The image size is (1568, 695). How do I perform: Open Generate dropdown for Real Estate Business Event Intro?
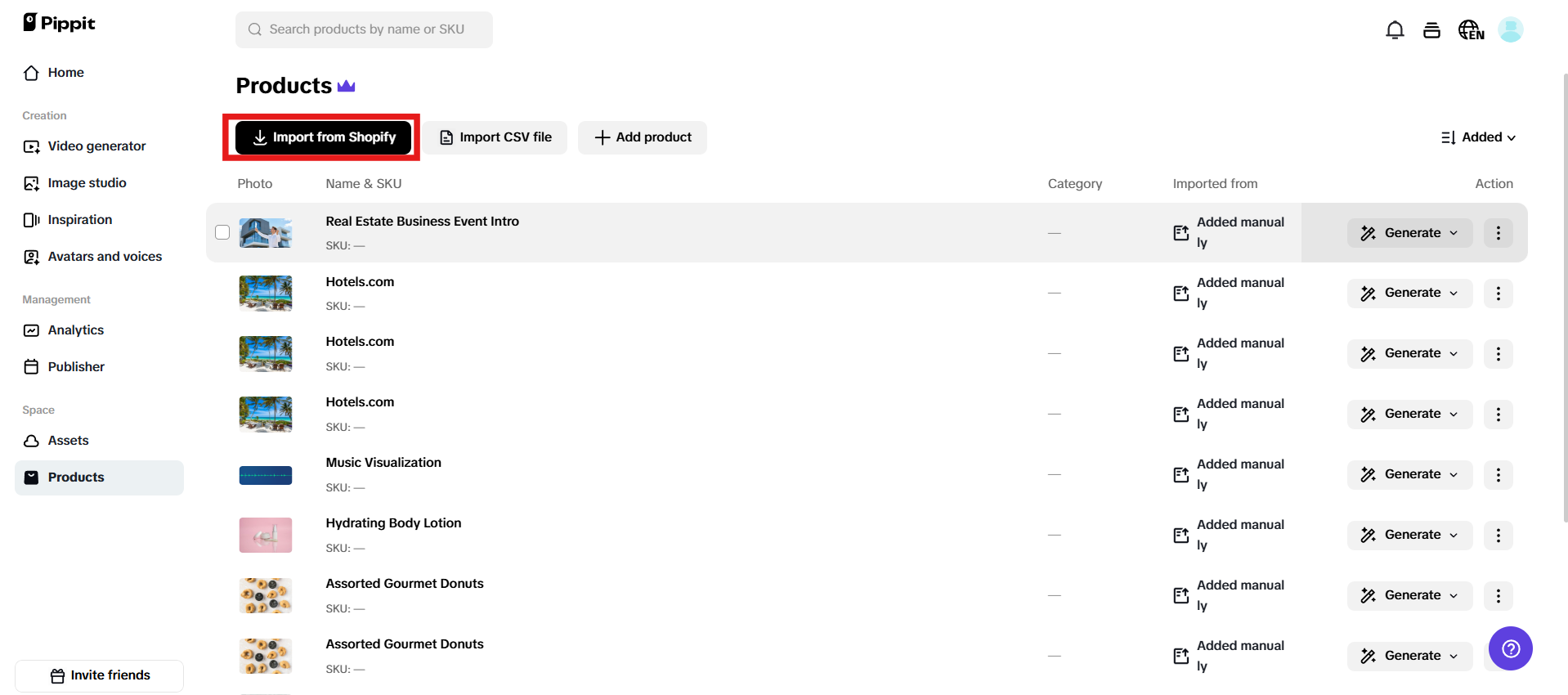1409,233
